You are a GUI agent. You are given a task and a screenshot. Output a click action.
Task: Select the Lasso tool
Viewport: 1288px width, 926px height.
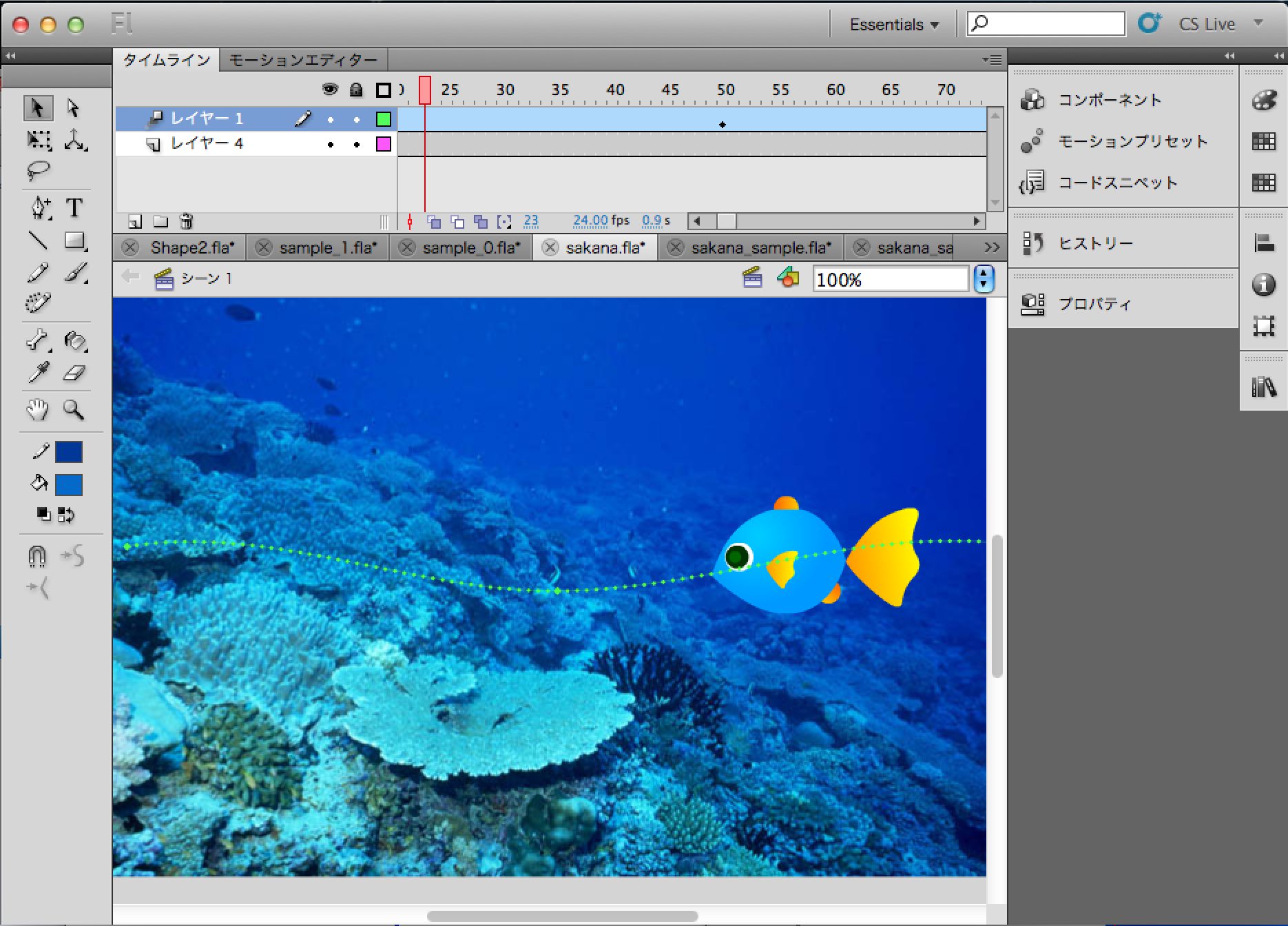[x=38, y=169]
